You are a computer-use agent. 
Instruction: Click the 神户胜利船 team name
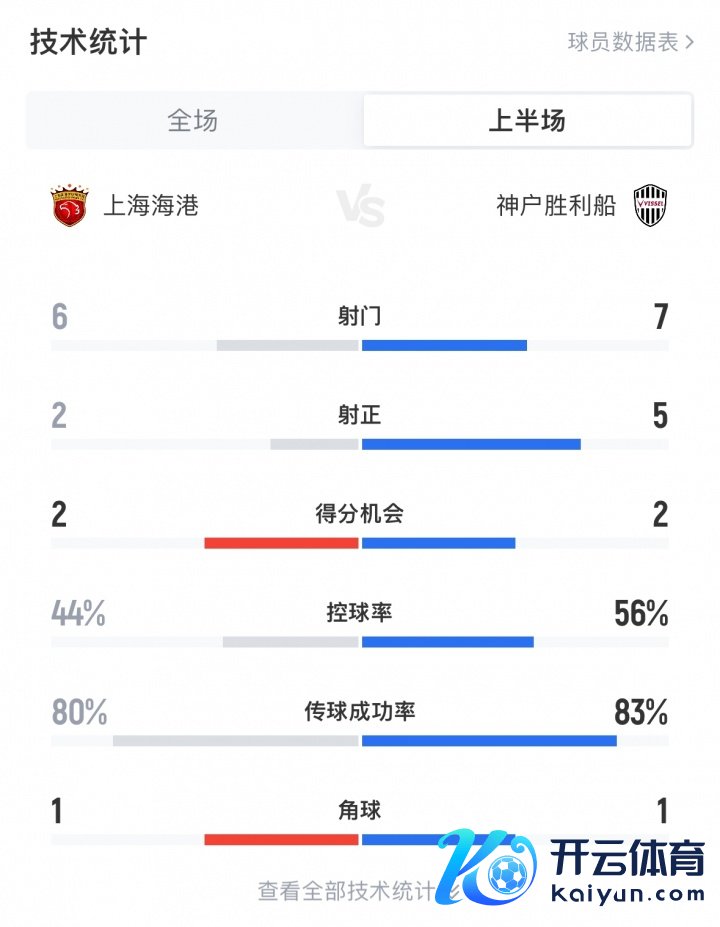(x=556, y=206)
